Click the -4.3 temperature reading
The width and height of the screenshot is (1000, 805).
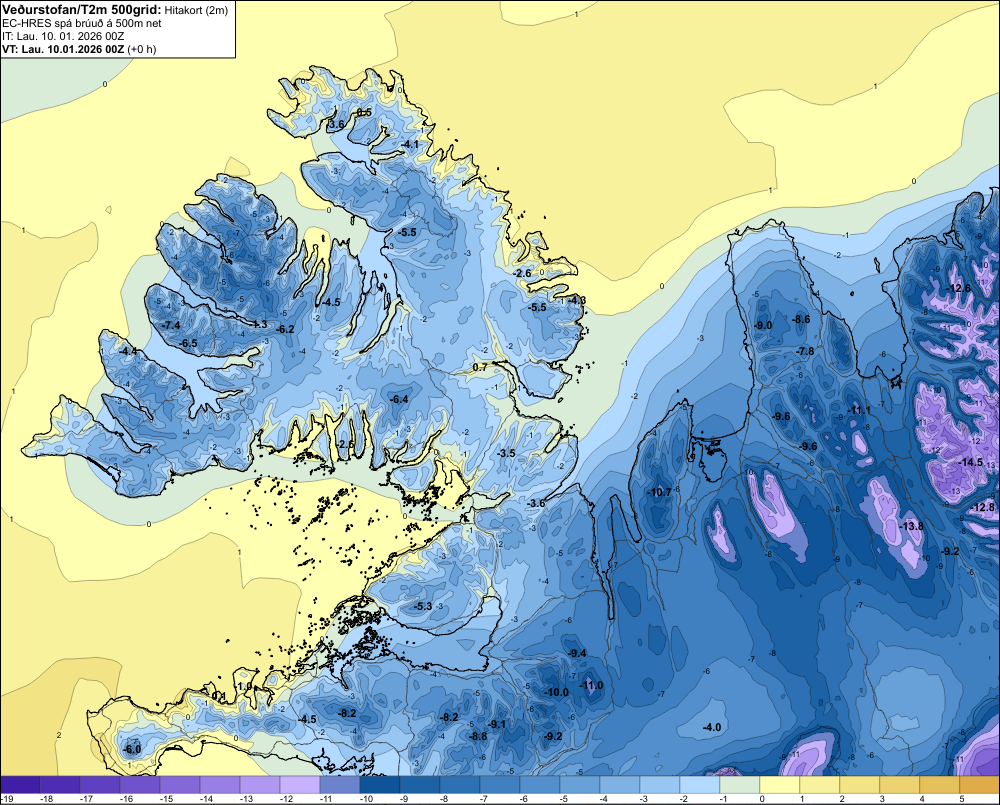tap(577, 300)
